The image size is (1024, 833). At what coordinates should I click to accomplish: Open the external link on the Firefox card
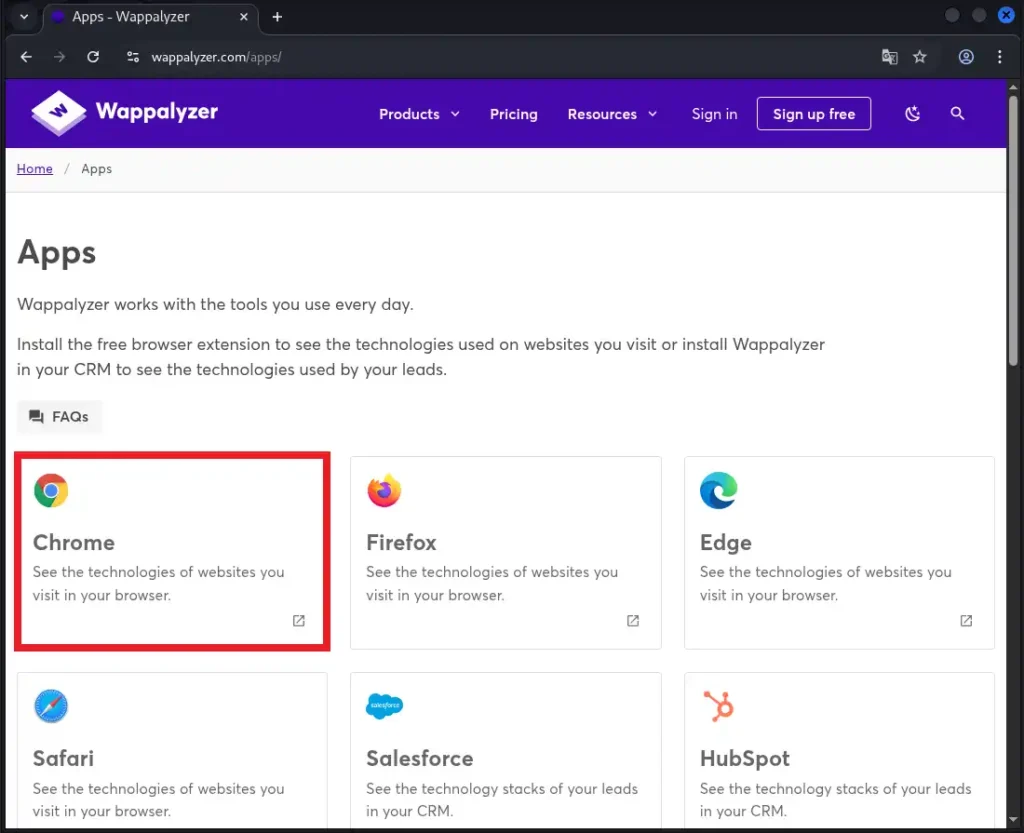coord(632,620)
